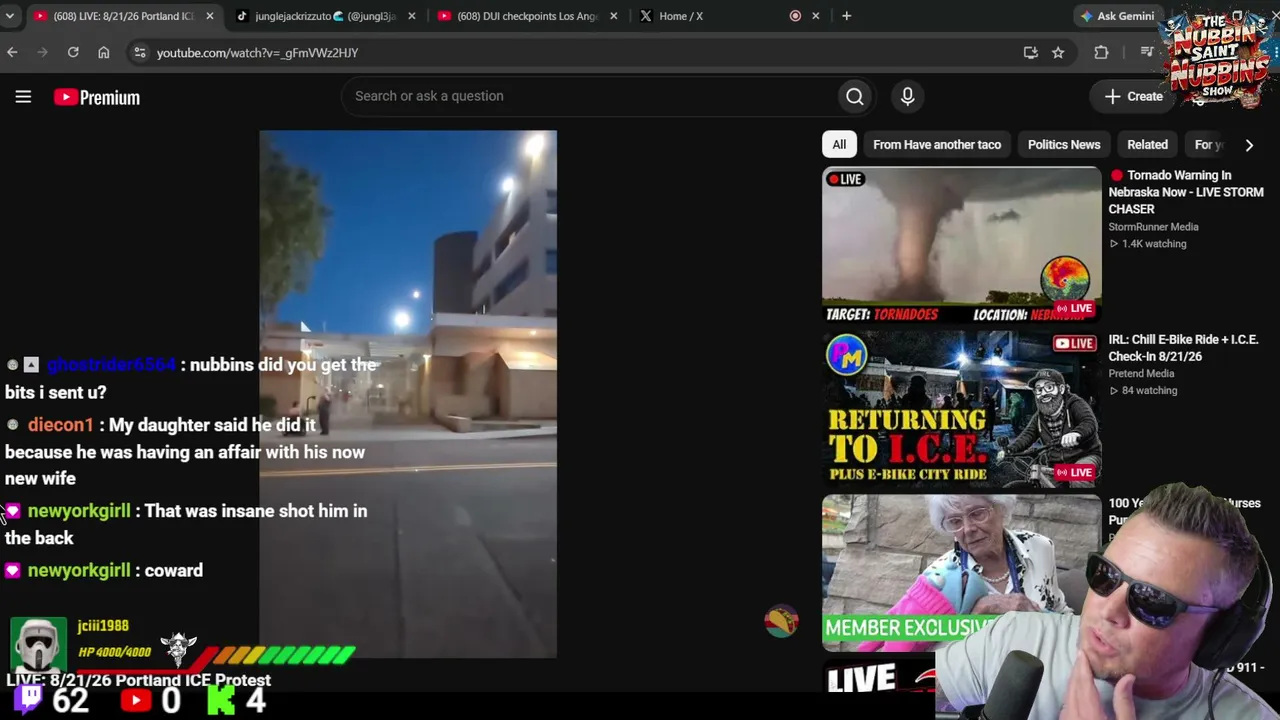This screenshot has width=1280, height=720.
Task: Click the jciii1988 avatar in overlay
Action: coord(38,644)
